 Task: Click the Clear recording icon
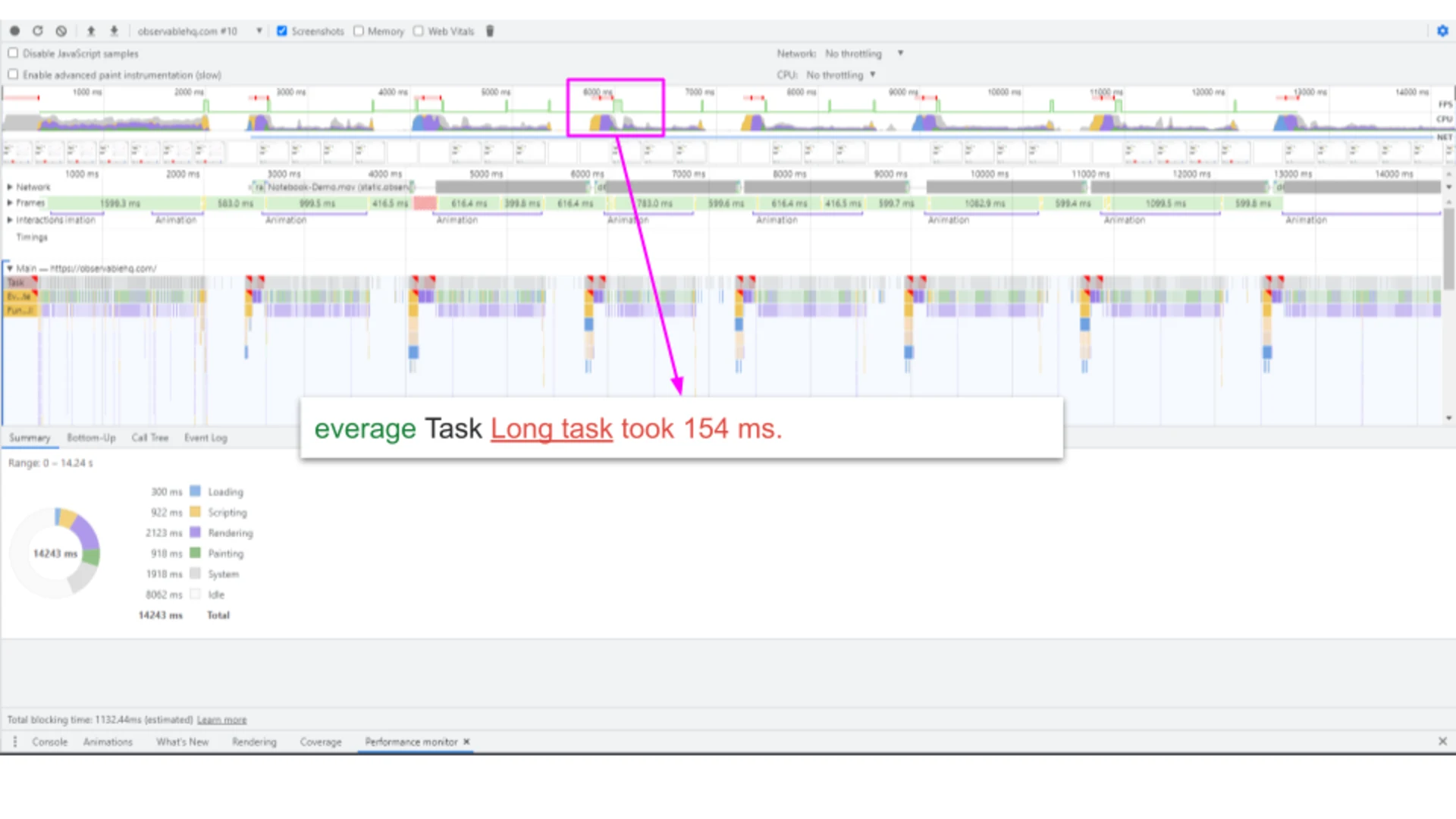[x=61, y=31]
